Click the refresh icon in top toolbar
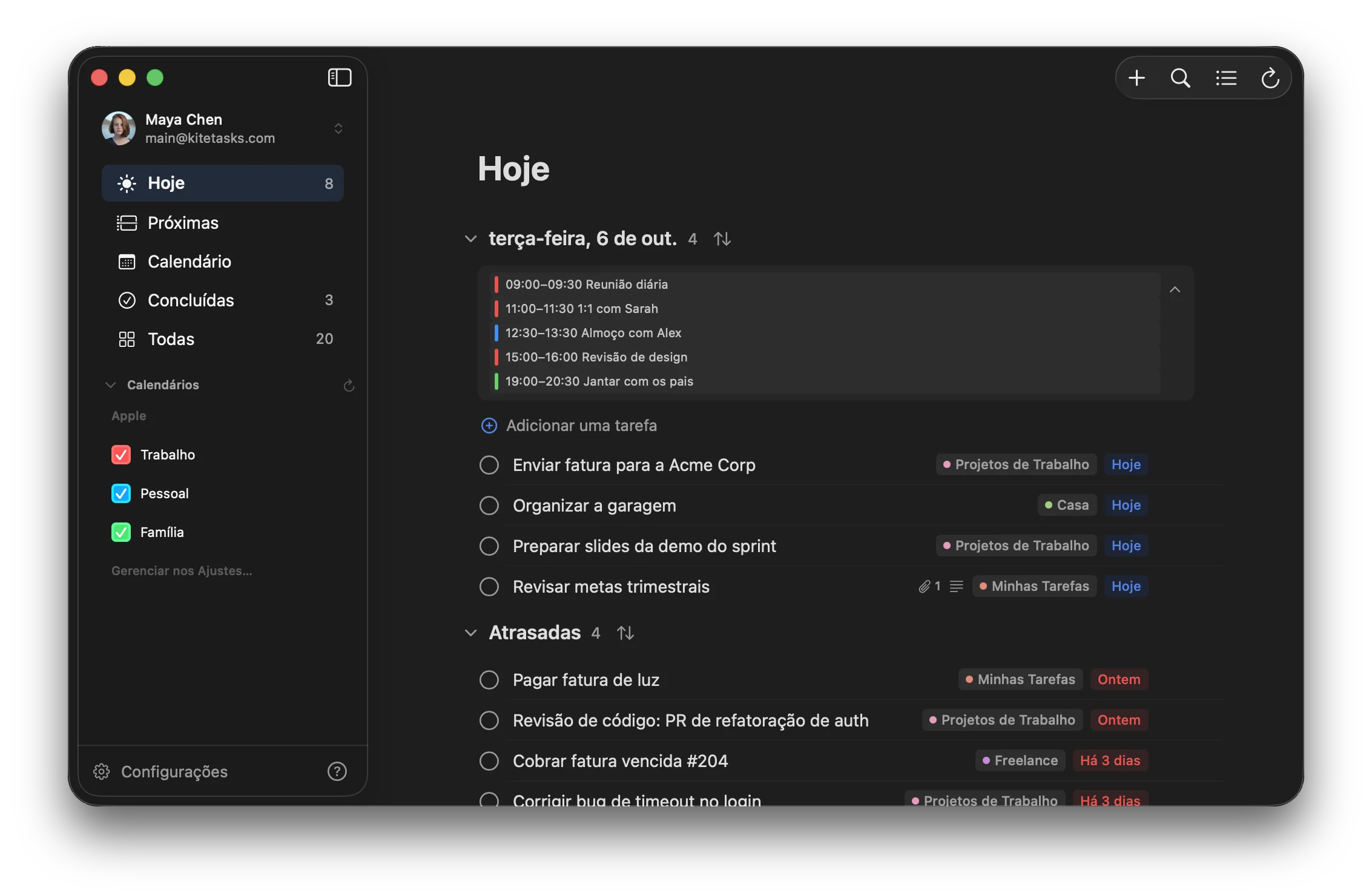Image resolution: width=1372 pixels, height=896 pixels. [x=1270, y=78]
